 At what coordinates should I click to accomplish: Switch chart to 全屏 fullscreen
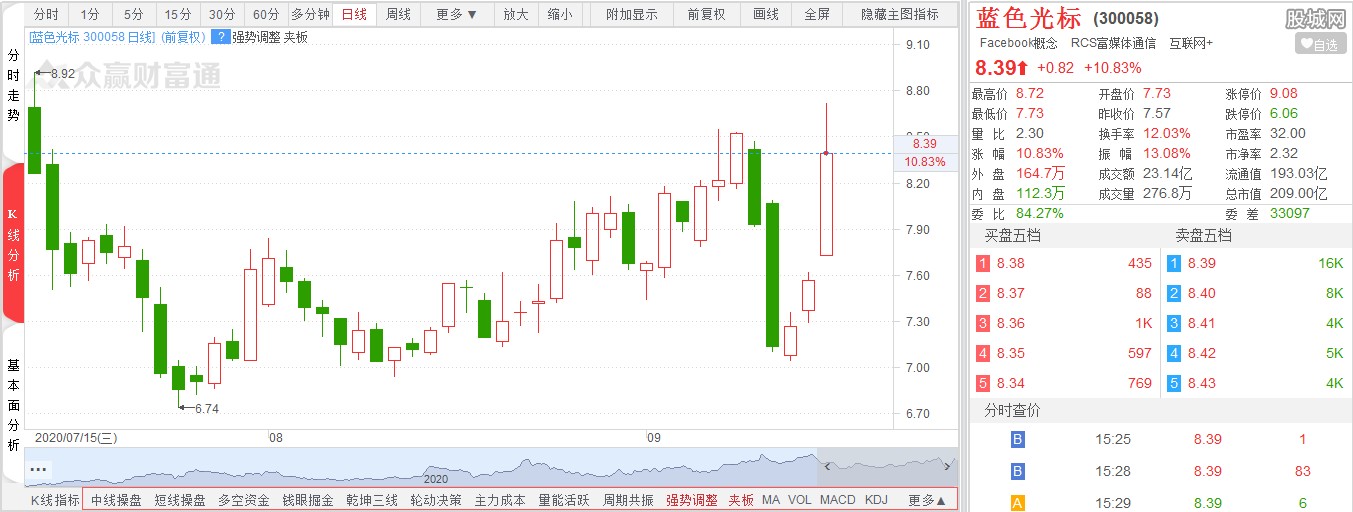[817, 15]
